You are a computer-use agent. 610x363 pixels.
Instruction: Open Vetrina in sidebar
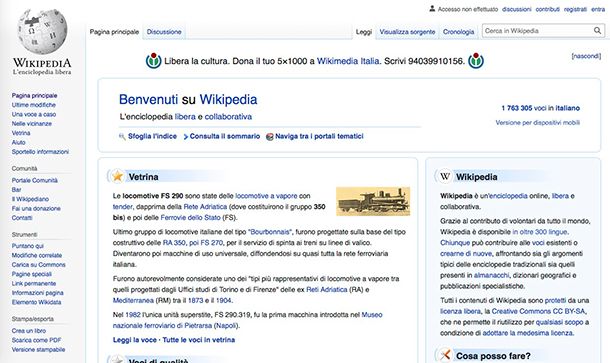point(21,133)
